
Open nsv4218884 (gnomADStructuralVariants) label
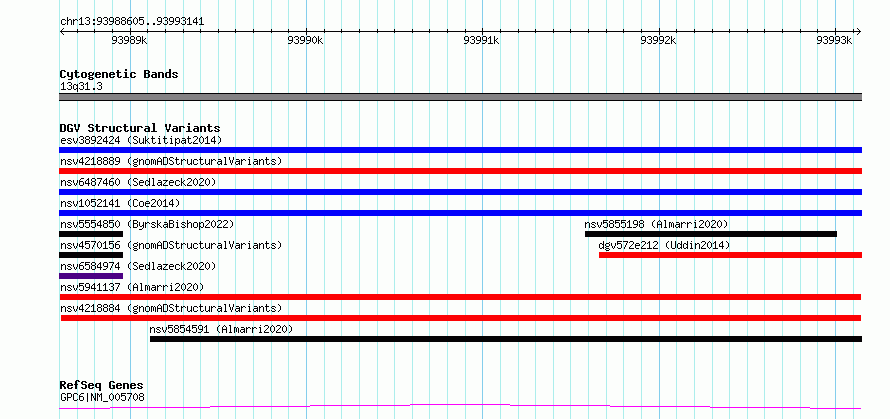(171, 308)
